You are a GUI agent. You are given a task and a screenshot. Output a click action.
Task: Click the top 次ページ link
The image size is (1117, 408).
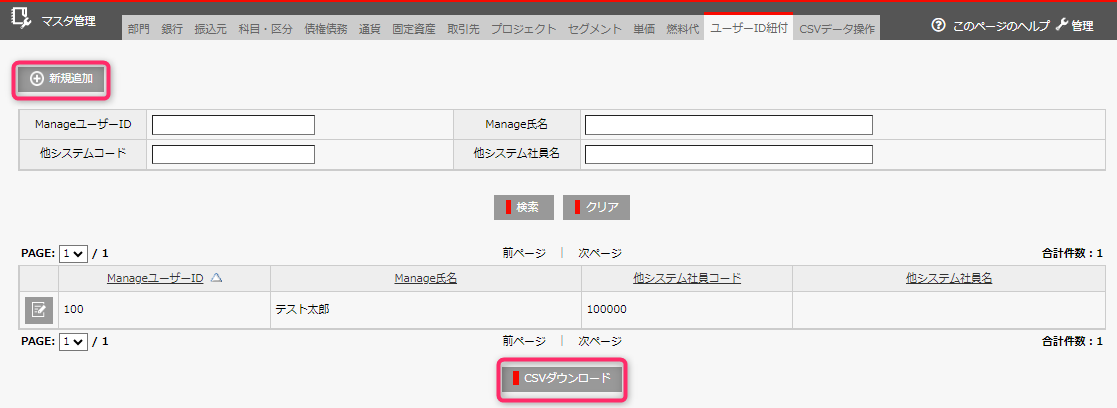[x=600, y=254]
